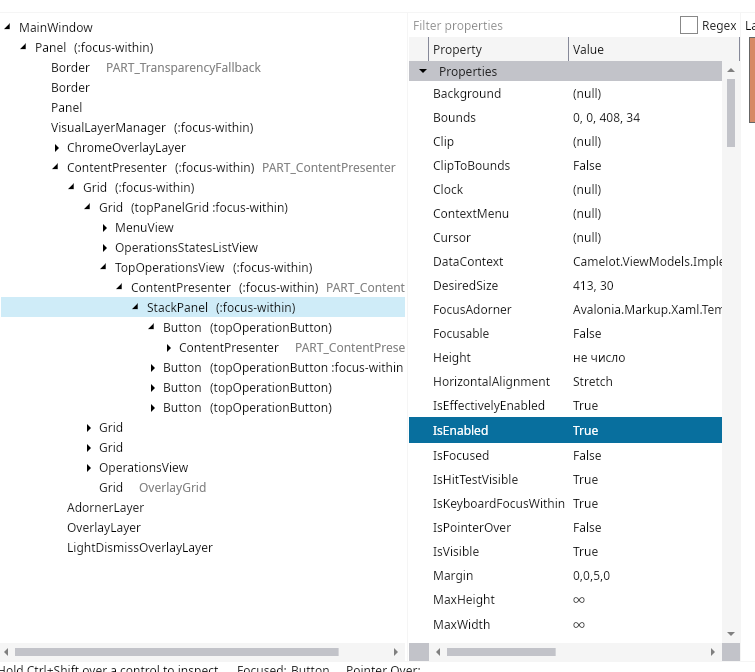Select the IsEnabled property row
The width and height of the screenshot is (755, 672).
click(565, 430)
